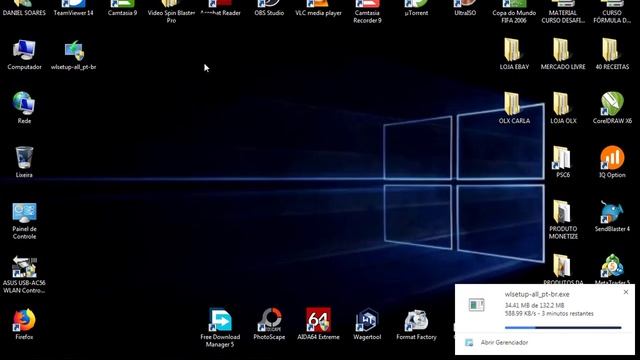Open the MERCADO LIVRE folder
Image resolution: width=640 pixels, height=360 pixels.
pos(563,54)
